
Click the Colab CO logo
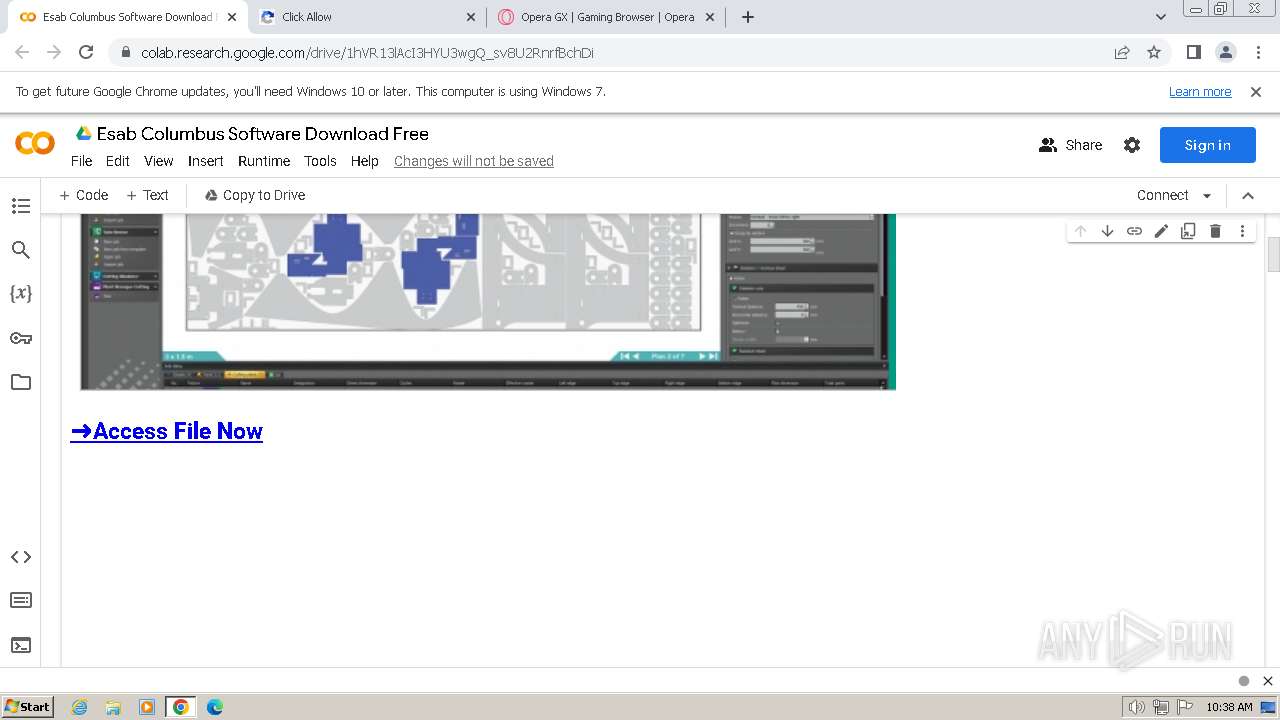[35, 144]
